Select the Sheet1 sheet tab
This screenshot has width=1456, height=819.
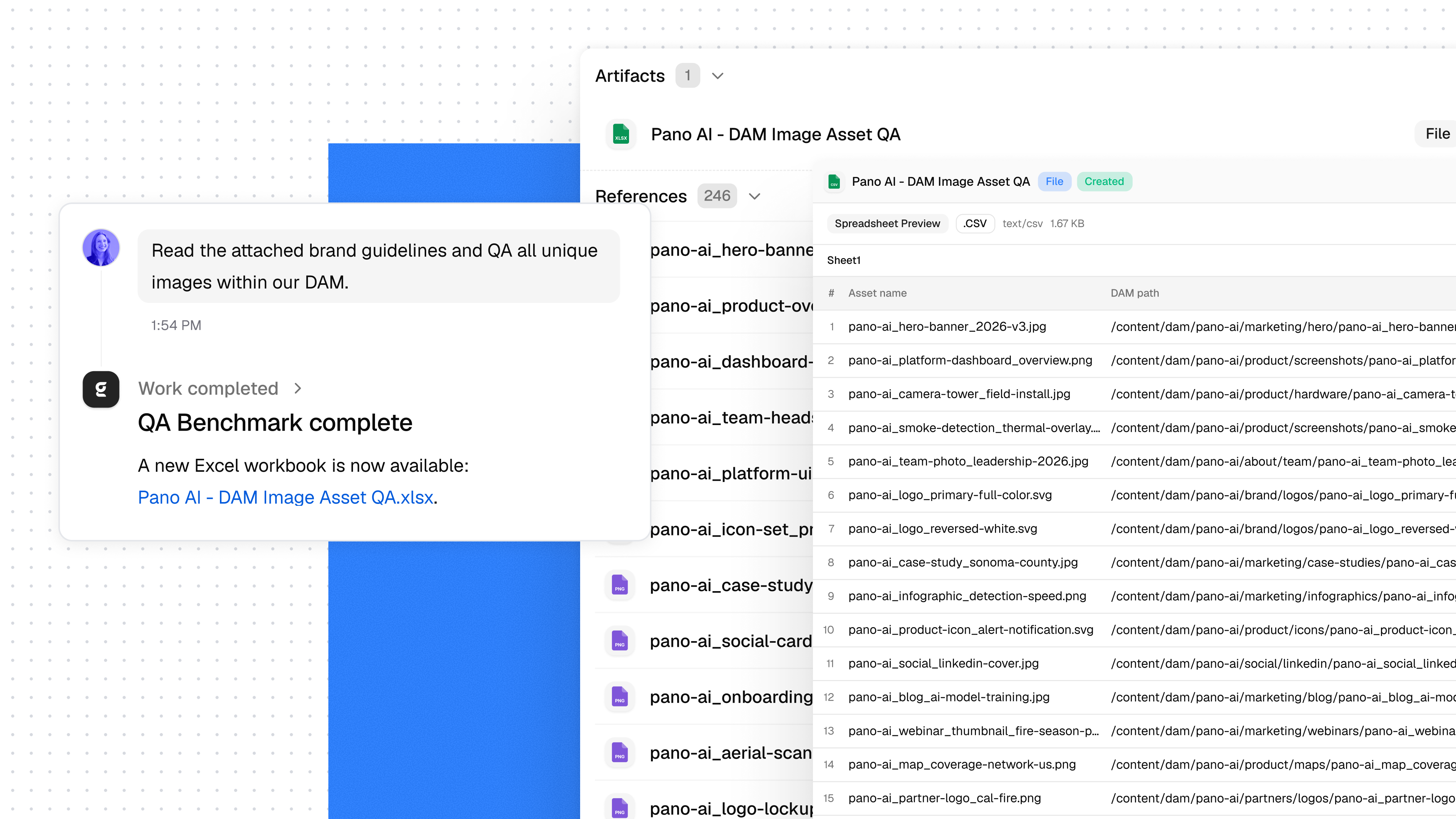(x=843, y=260)
